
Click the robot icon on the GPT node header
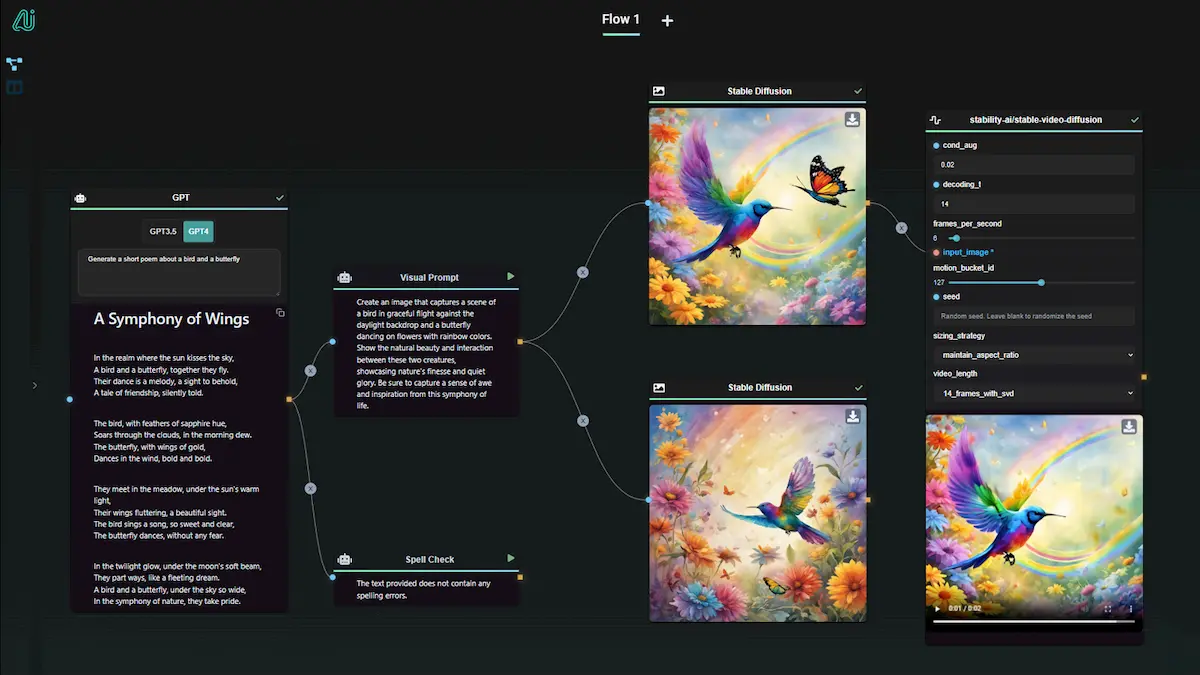click(80, 197)
